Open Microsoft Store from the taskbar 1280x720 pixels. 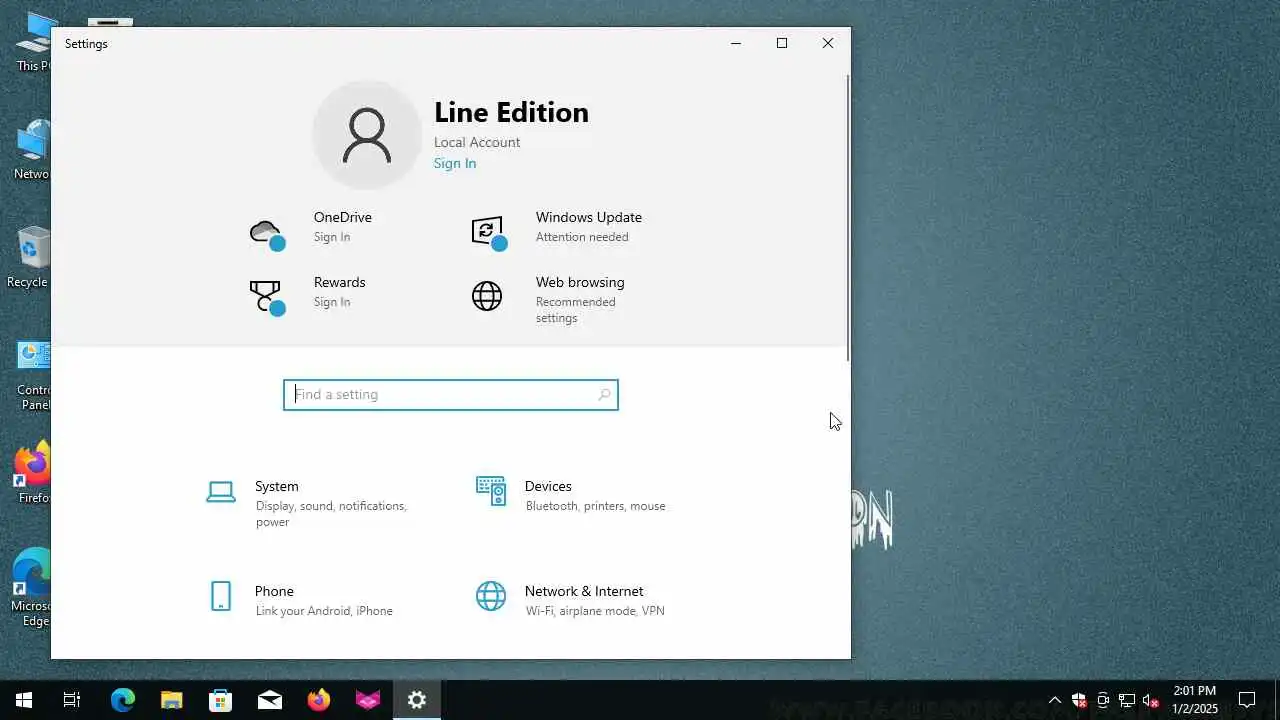point(220,700)
